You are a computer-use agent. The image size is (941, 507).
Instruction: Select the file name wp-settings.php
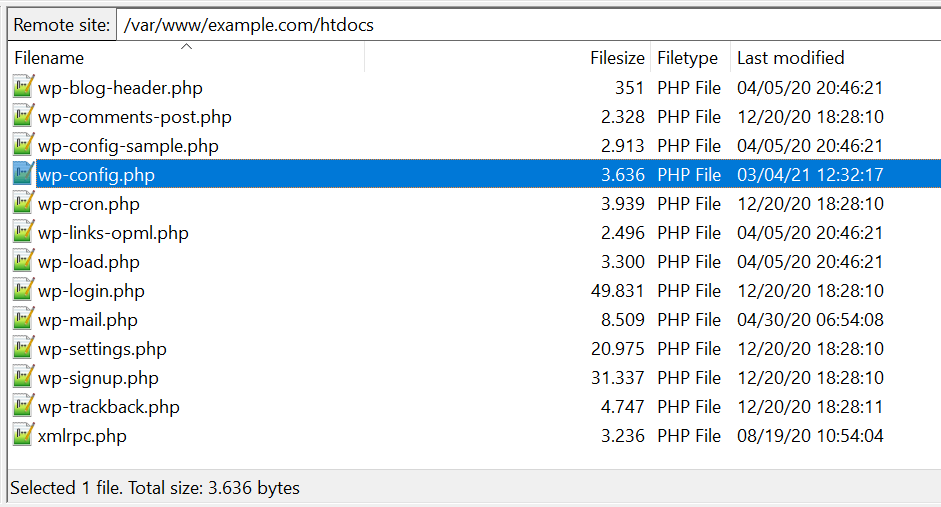point(102,349)
